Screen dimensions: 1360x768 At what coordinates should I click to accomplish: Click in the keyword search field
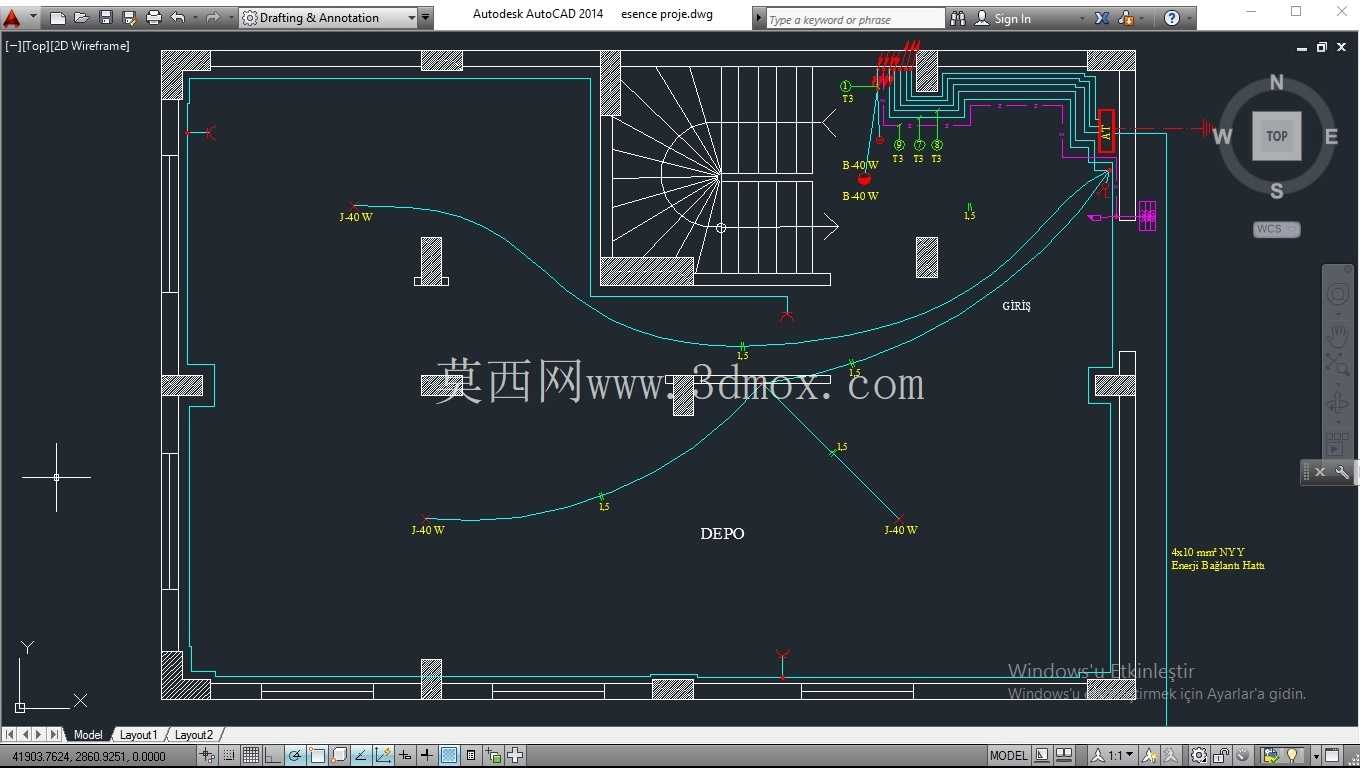point(855,19)
